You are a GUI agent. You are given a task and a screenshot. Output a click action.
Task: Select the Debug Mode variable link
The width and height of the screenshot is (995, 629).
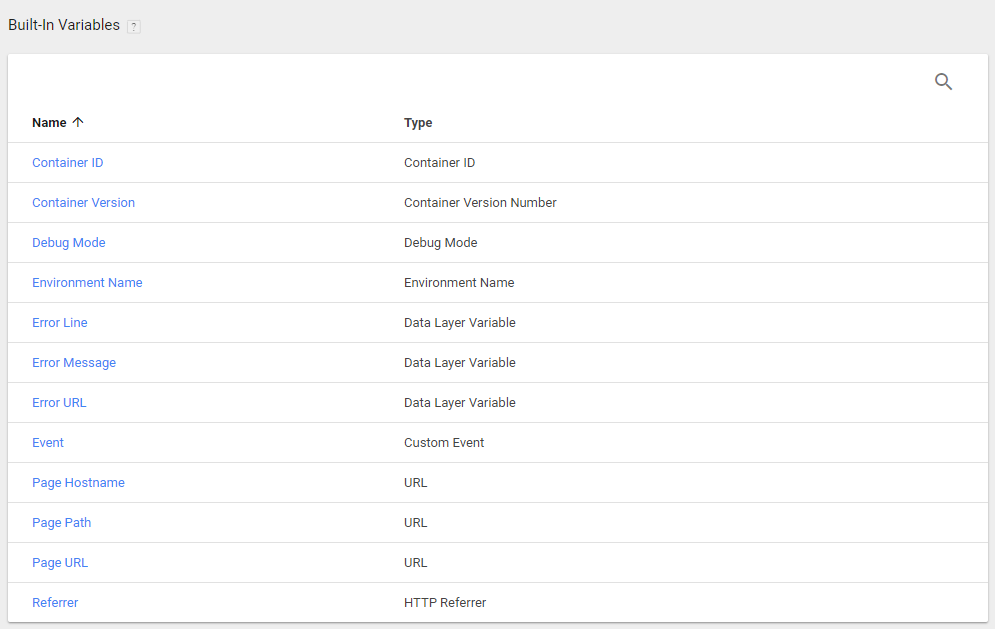68,243
